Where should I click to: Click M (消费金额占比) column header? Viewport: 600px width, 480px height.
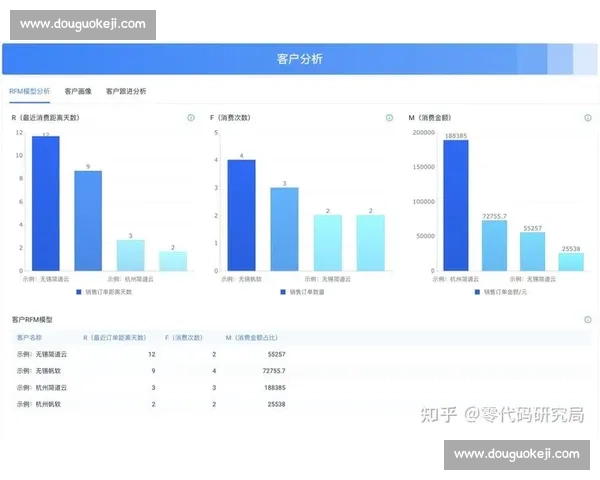251,338
